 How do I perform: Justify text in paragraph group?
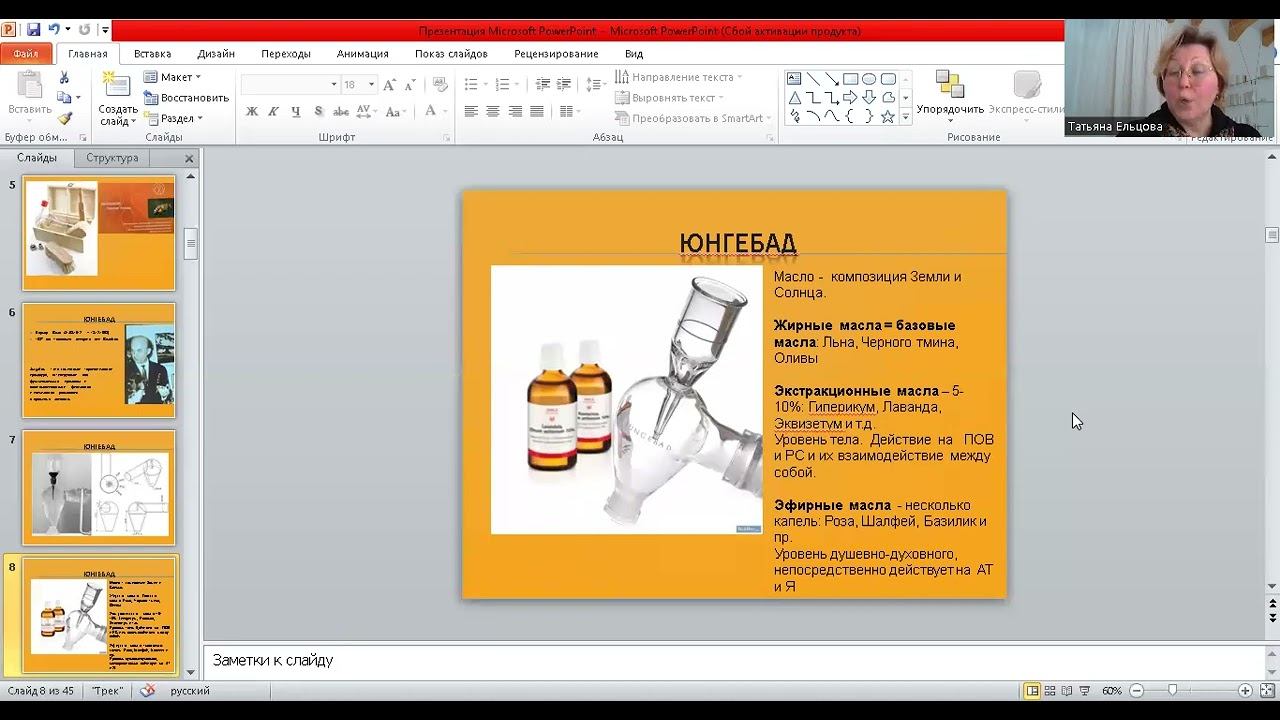(537, 112)
